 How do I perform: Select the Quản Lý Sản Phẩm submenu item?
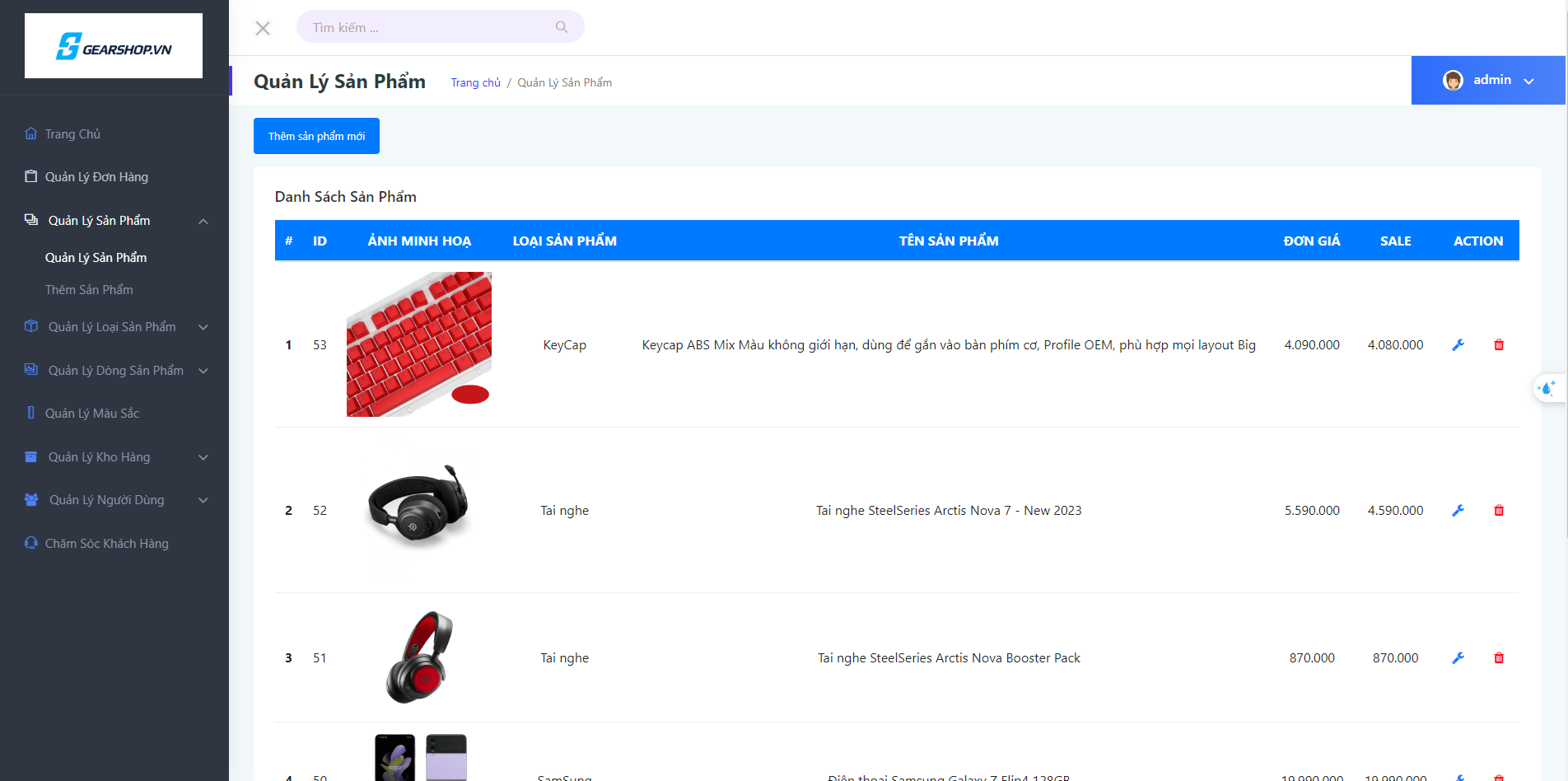tap(96, 258)
